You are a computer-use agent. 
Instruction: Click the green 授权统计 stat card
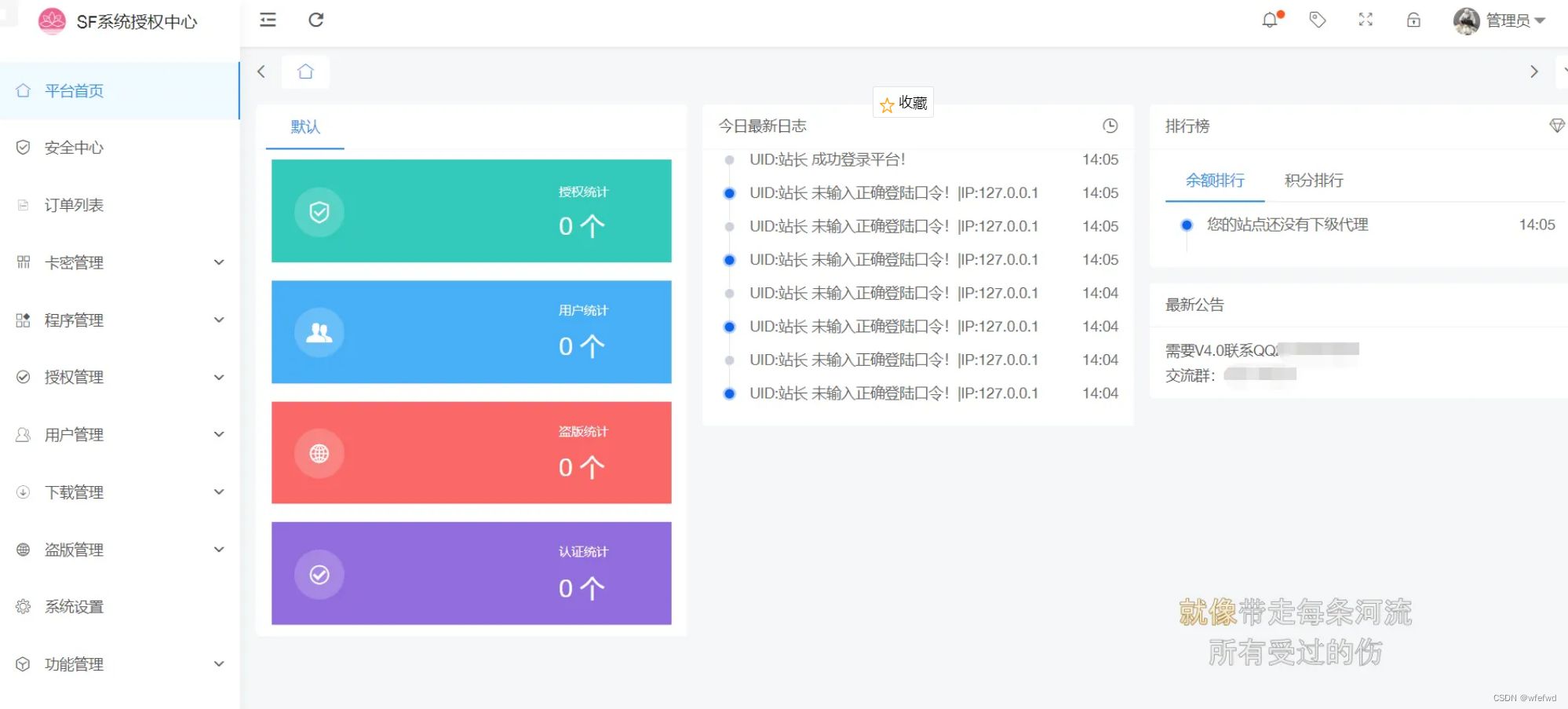tap(471, 210)
